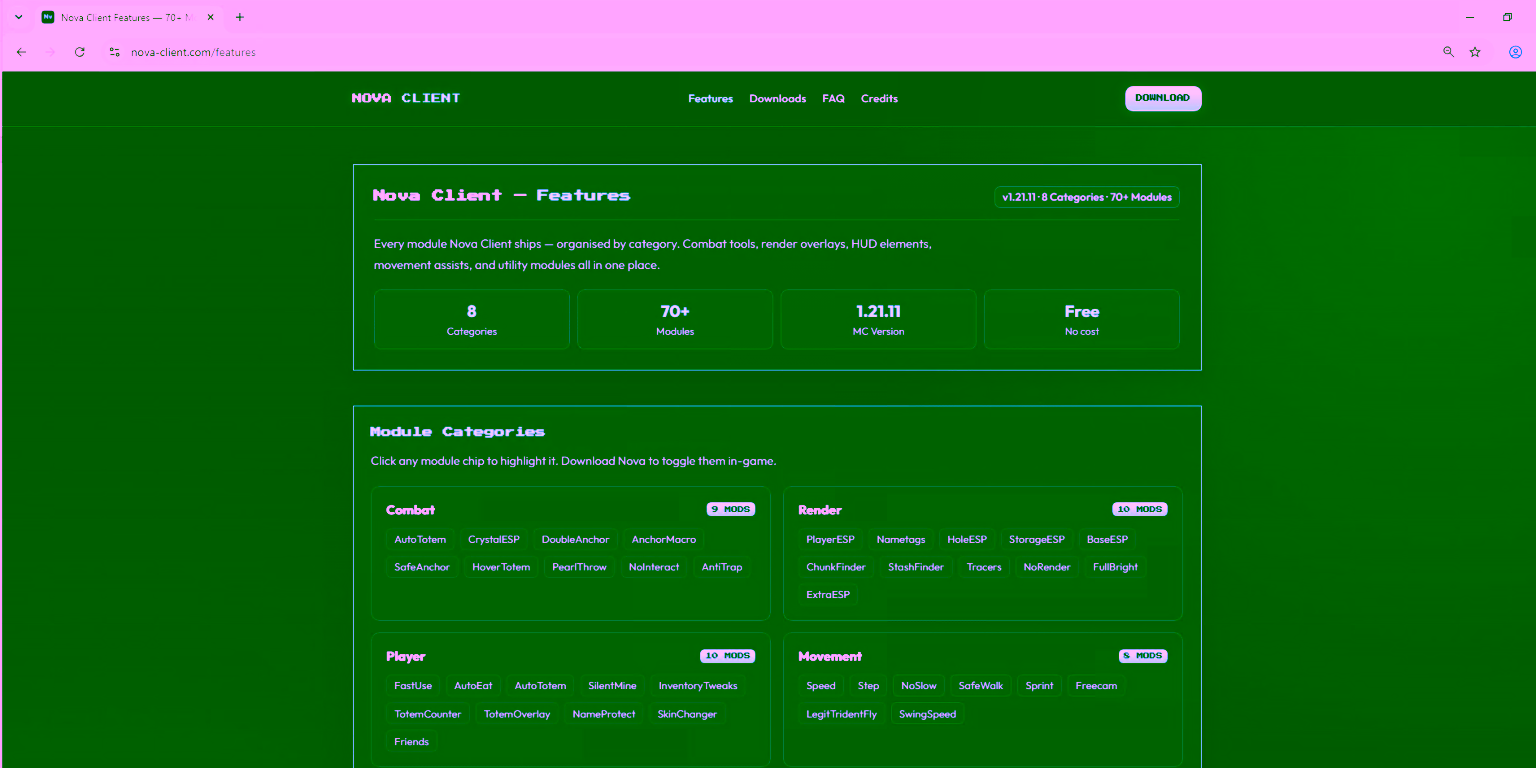Click the zoom magnifier icon in address bar
Image resolution: width=1536 pixels, height=768 pixels.
(x=1448, y=52)
